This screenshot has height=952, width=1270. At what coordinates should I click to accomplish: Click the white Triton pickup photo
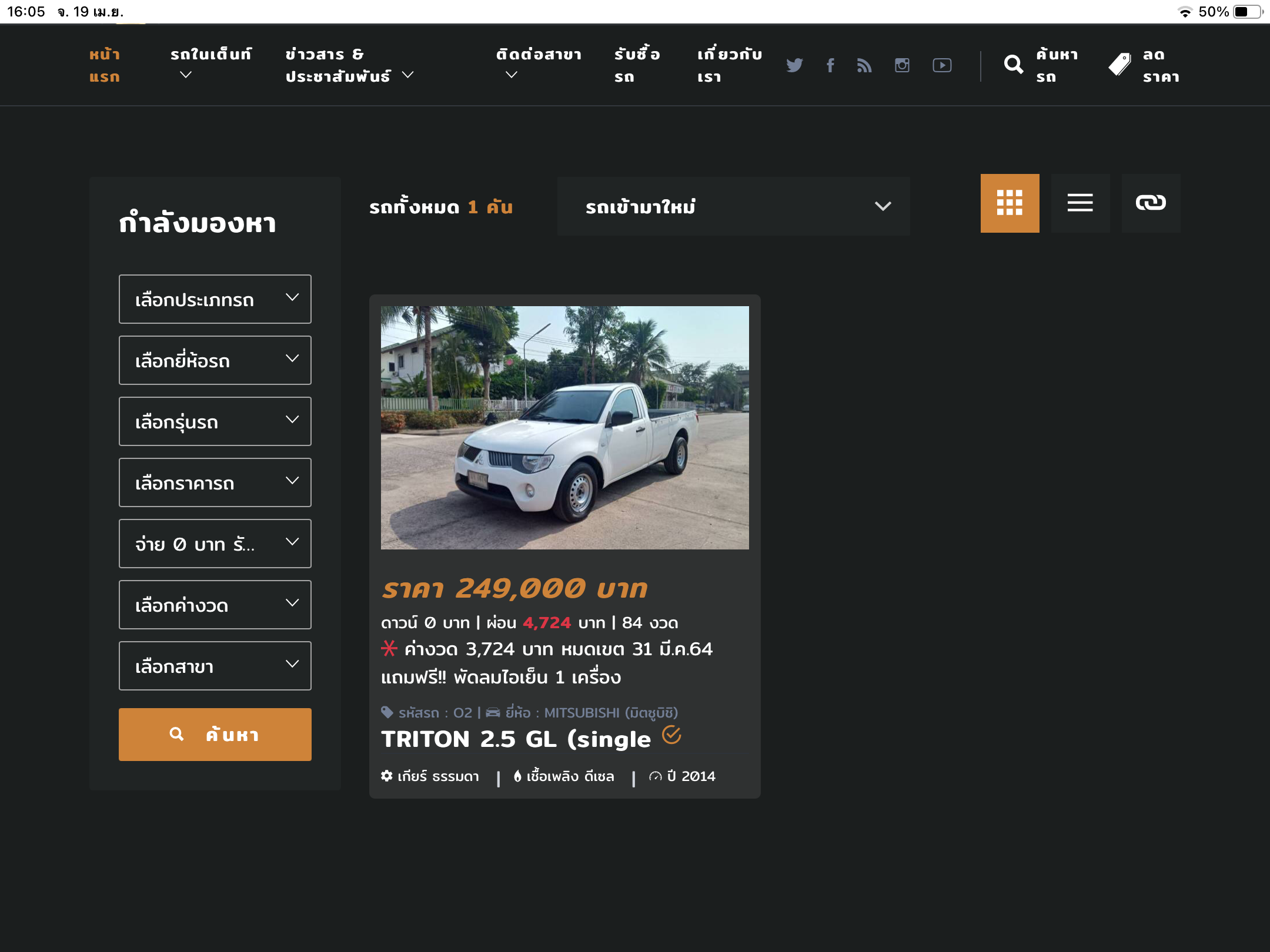(x=564, y=428)
